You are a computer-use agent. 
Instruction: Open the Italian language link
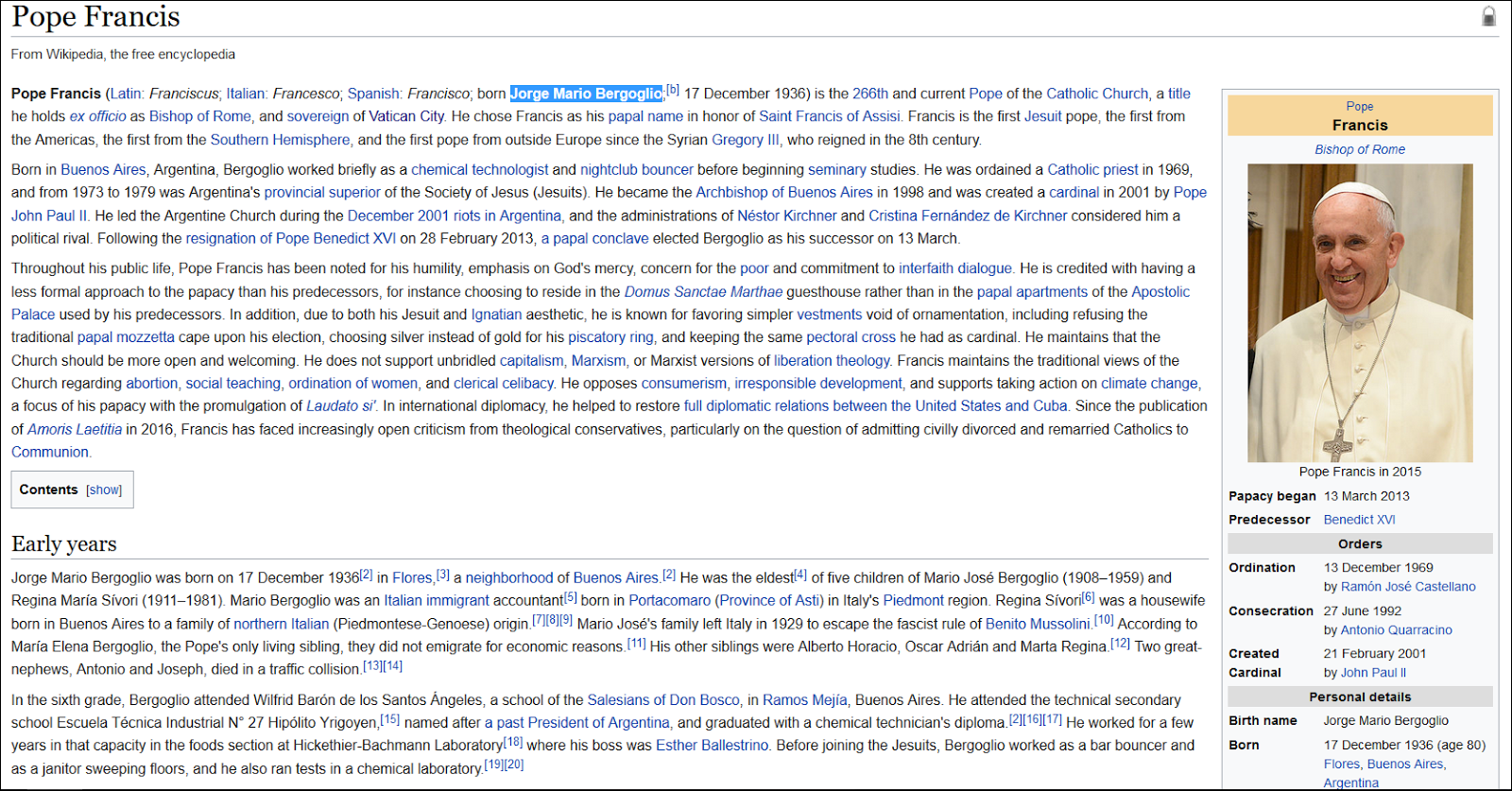pyautogui.click(x=246, y=94)
